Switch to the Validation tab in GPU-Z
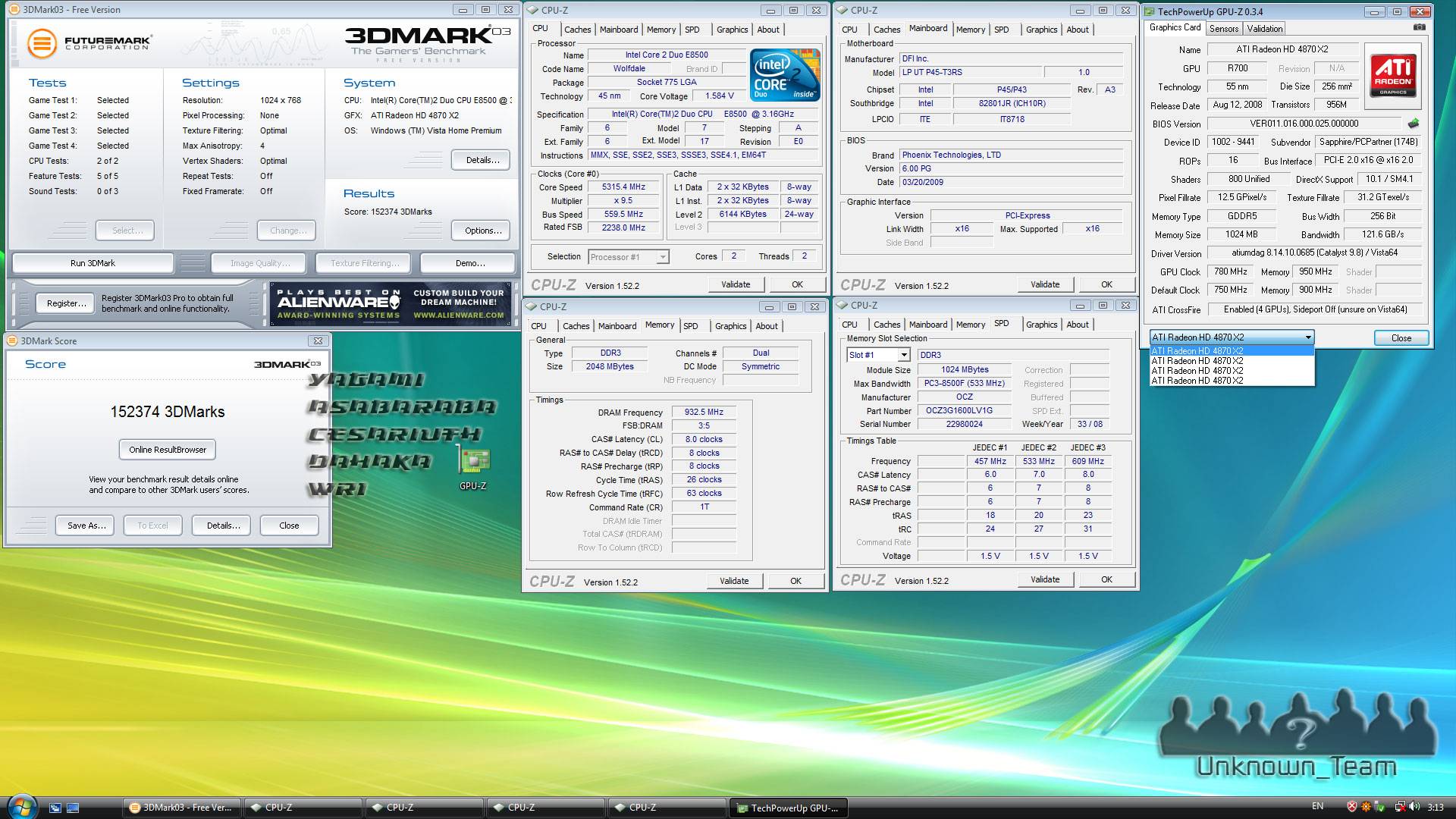The width and height of the screenshot is (1456, 819). (x=1265, y=29)
